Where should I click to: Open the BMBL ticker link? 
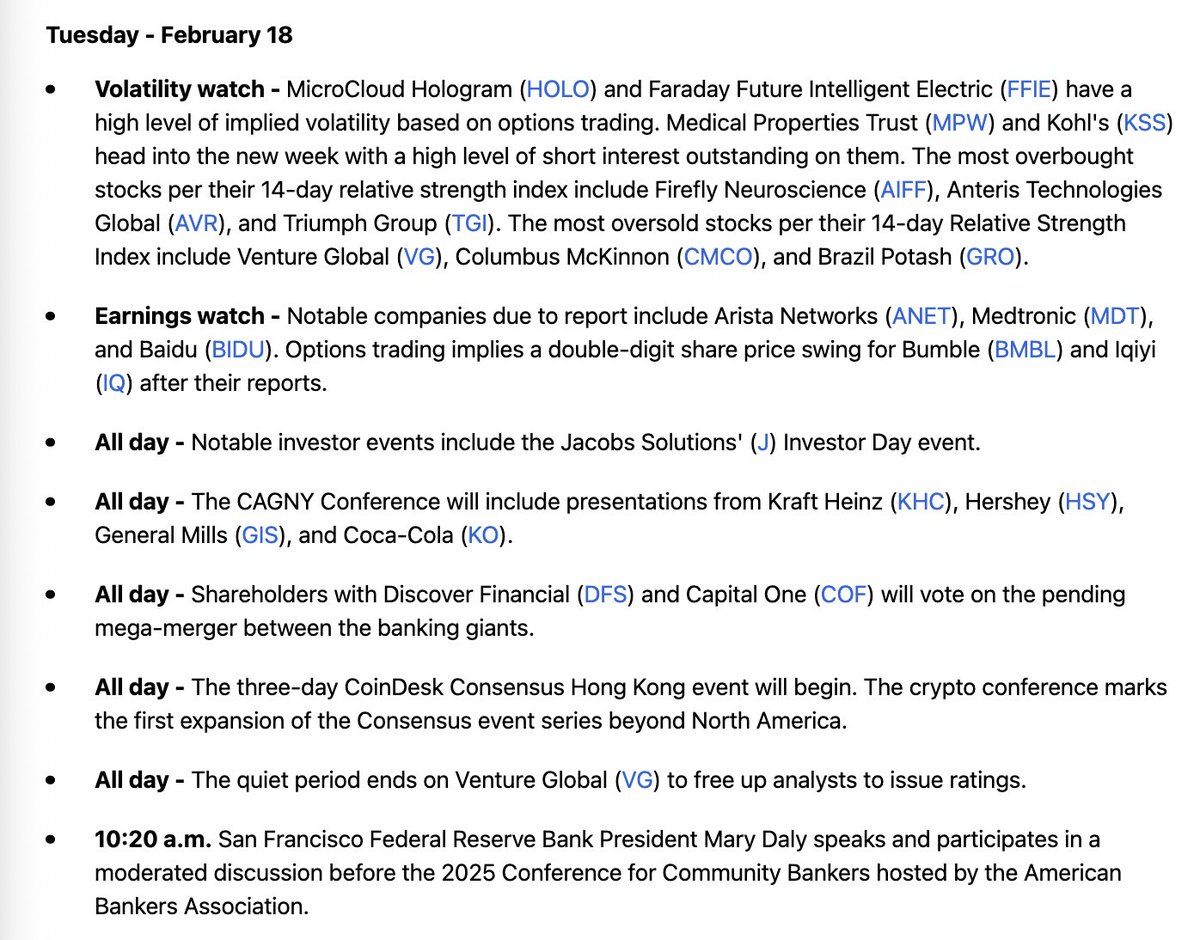pyautogui.click(x=1024, y=350)
